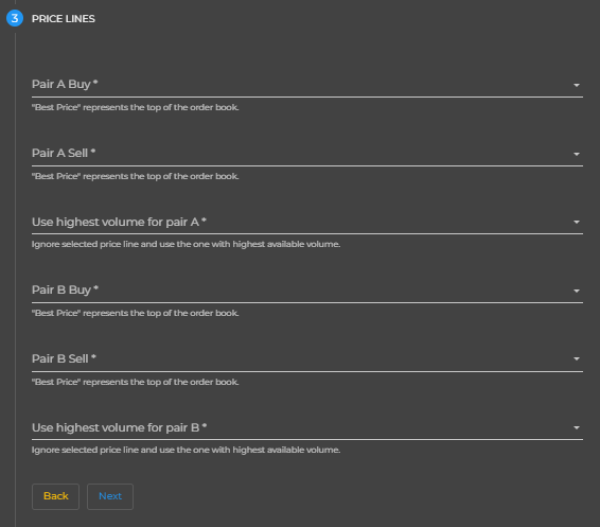This screenshot has width=600, height=527.
Task: Open the Pair A Sell dropdown field
Action: click(x=307, y=153)
